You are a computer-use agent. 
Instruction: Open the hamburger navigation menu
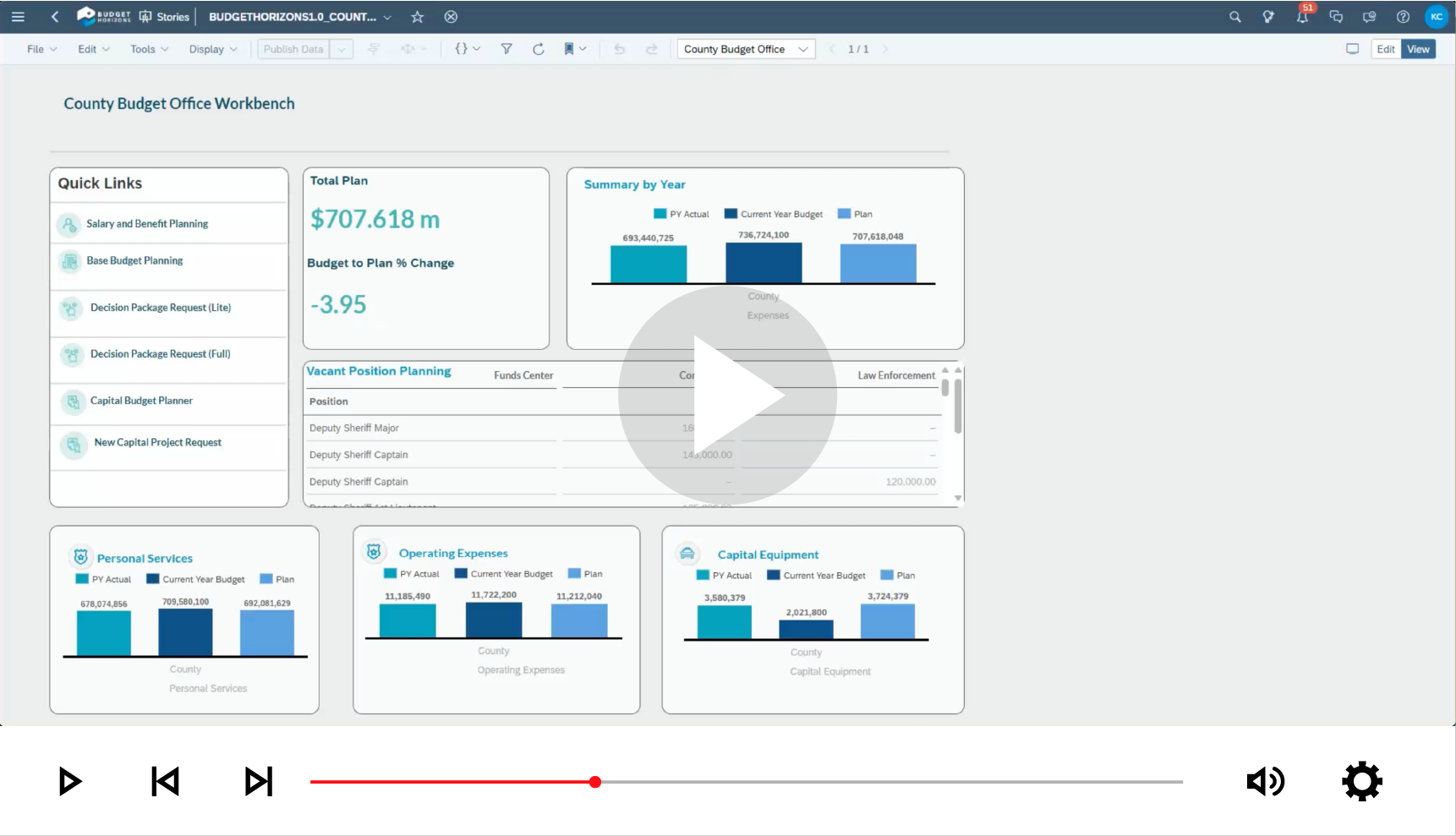click(x=18, y=17)
